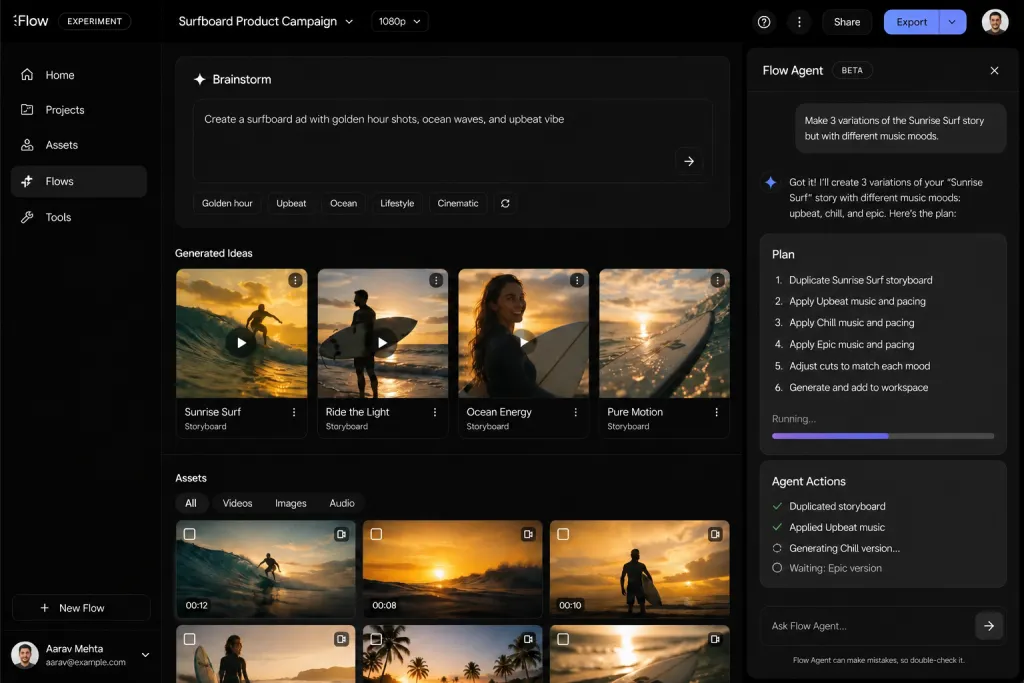The image size is (1024, 683).
Task: Click the Export button
Action: (912, 22)
